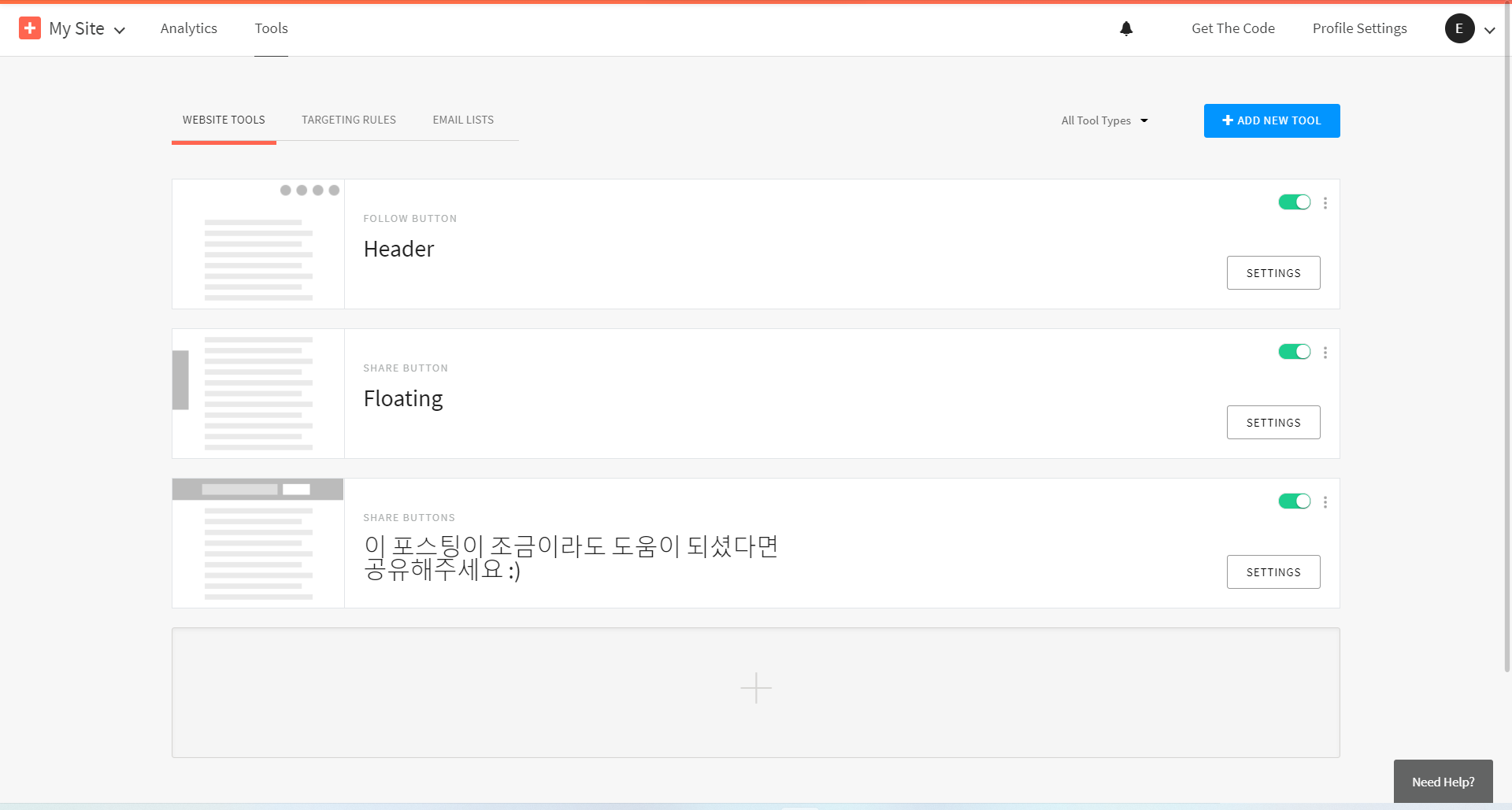The width and height of the screenshot is (1512, 810).
Task: Open kebab menu for Header tool
Action: (1325, 203)
